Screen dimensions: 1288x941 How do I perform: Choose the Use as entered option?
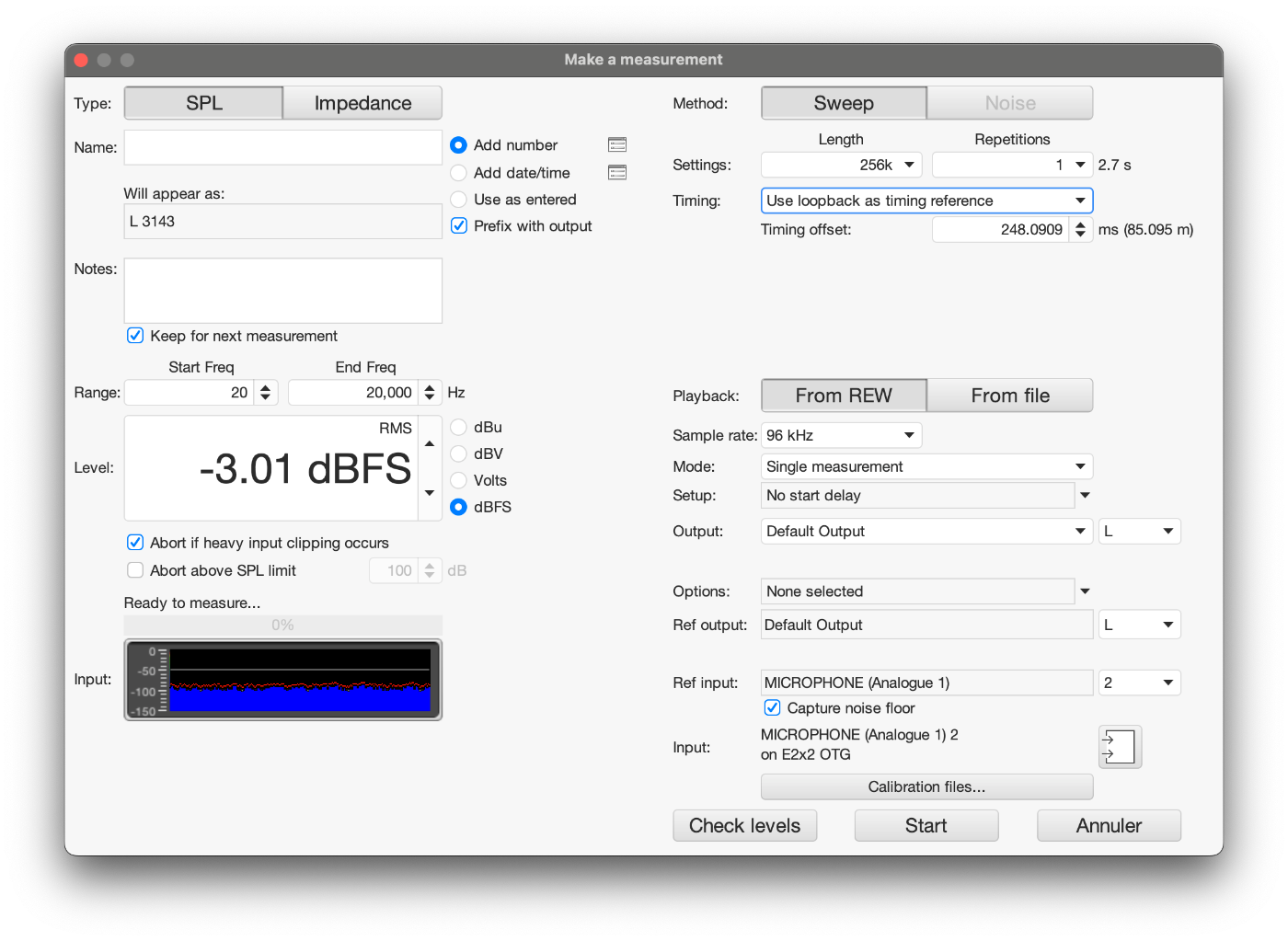point(458,199)
